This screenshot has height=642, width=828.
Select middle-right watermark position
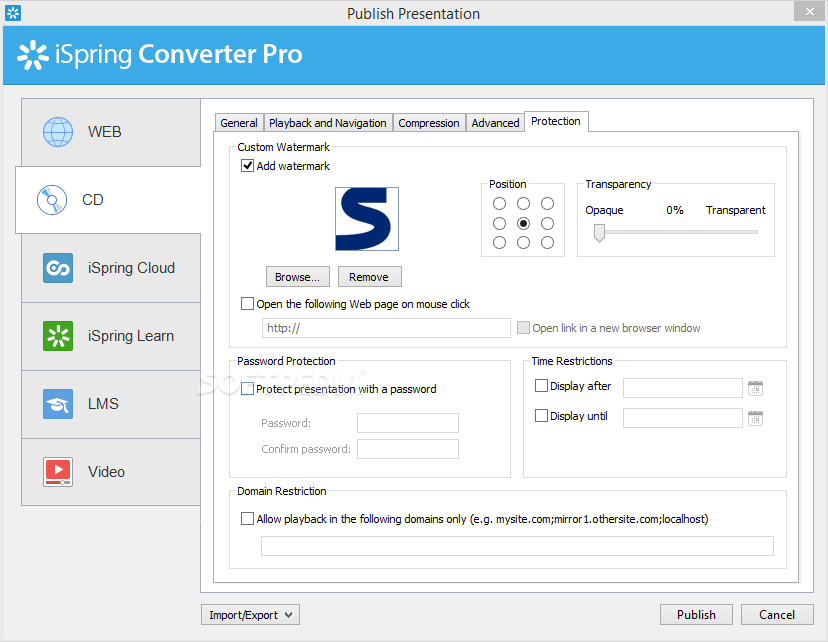547,223
